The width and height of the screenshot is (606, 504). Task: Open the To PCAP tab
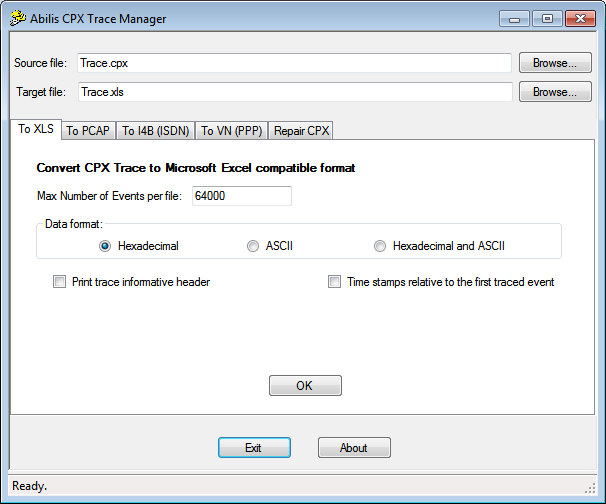(88, 131)
